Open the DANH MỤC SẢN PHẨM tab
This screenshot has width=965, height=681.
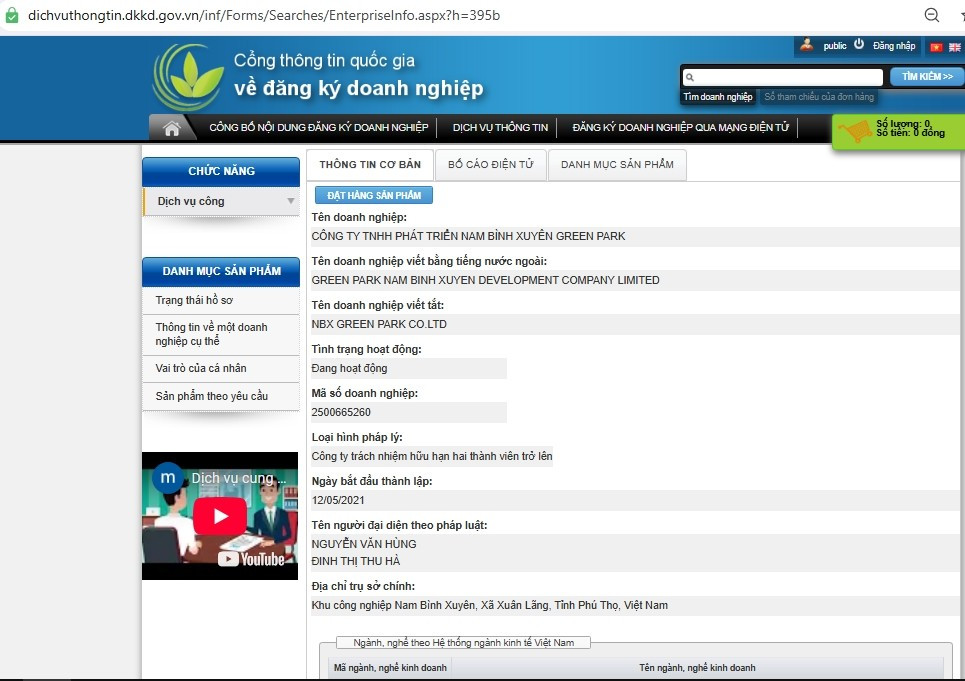[x=617, y=165]
